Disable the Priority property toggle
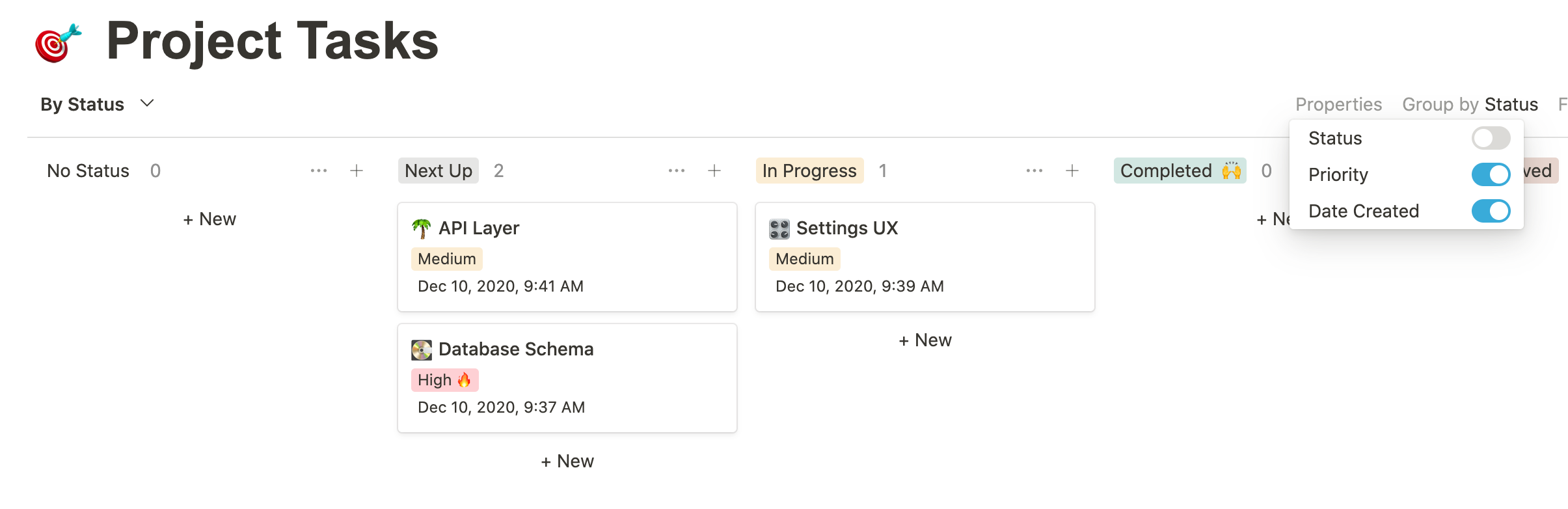1568x509 pixels. [1491, 174]
